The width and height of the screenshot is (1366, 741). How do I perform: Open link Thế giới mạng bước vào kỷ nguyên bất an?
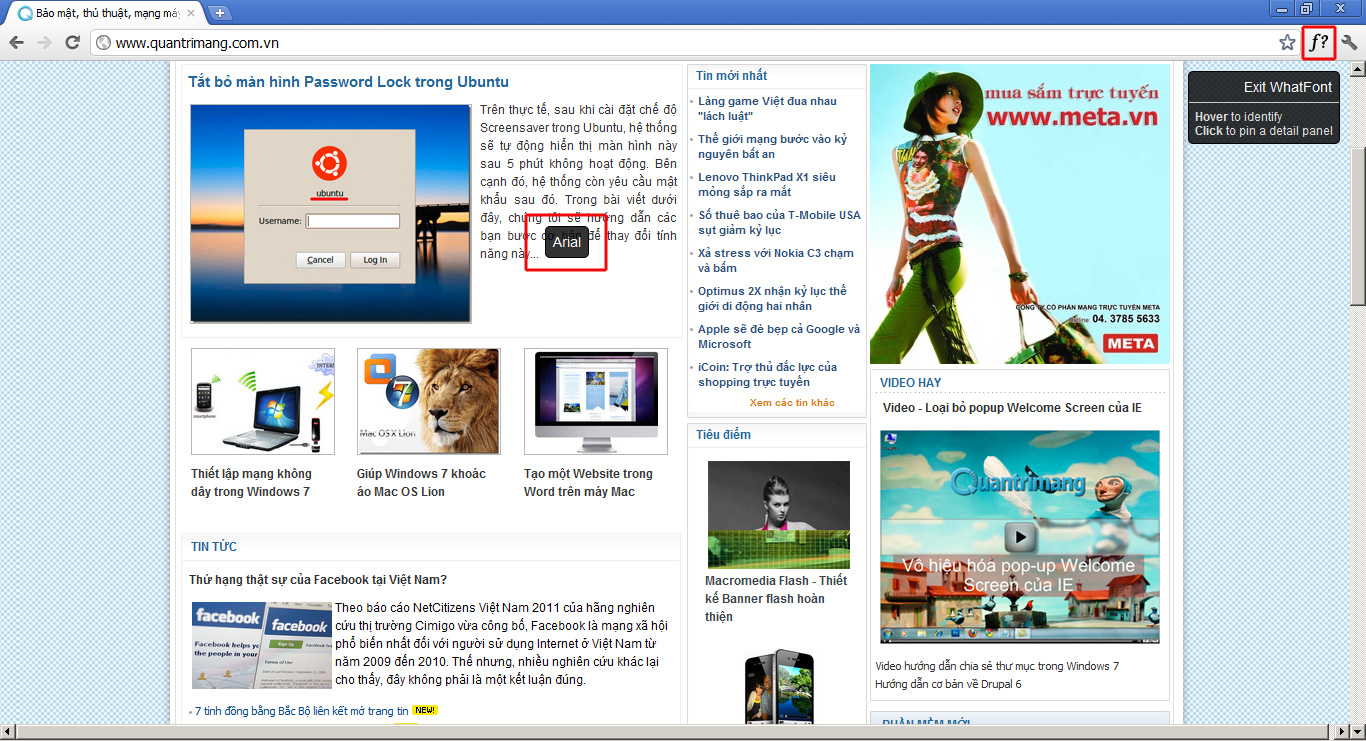click(x=772, y=146)
